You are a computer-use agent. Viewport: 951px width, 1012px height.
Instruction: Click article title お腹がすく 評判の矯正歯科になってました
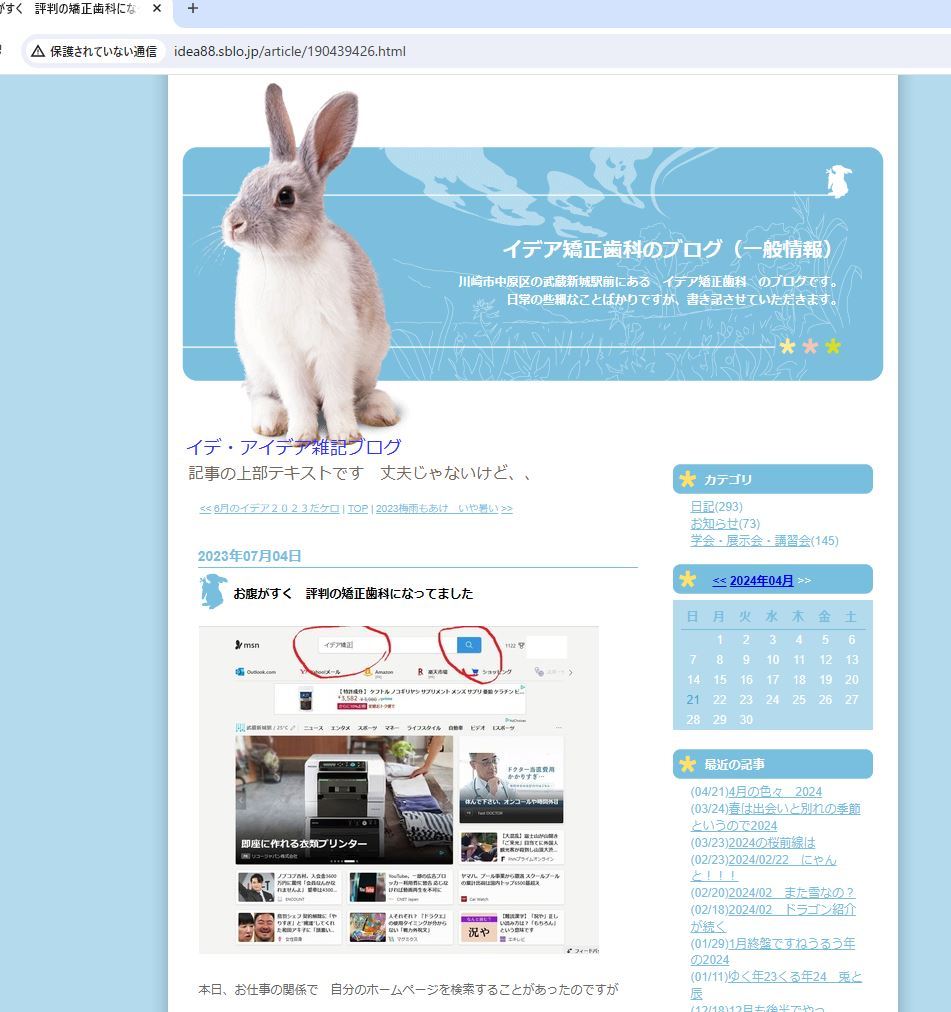point(353,593)
